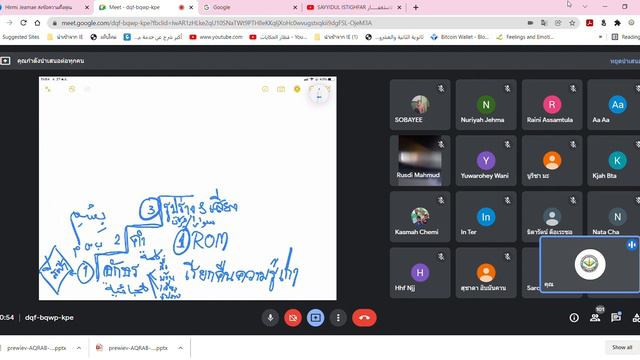640x360 pixels.
Task: Close the Google tab
Action: [x=296, y=7]
